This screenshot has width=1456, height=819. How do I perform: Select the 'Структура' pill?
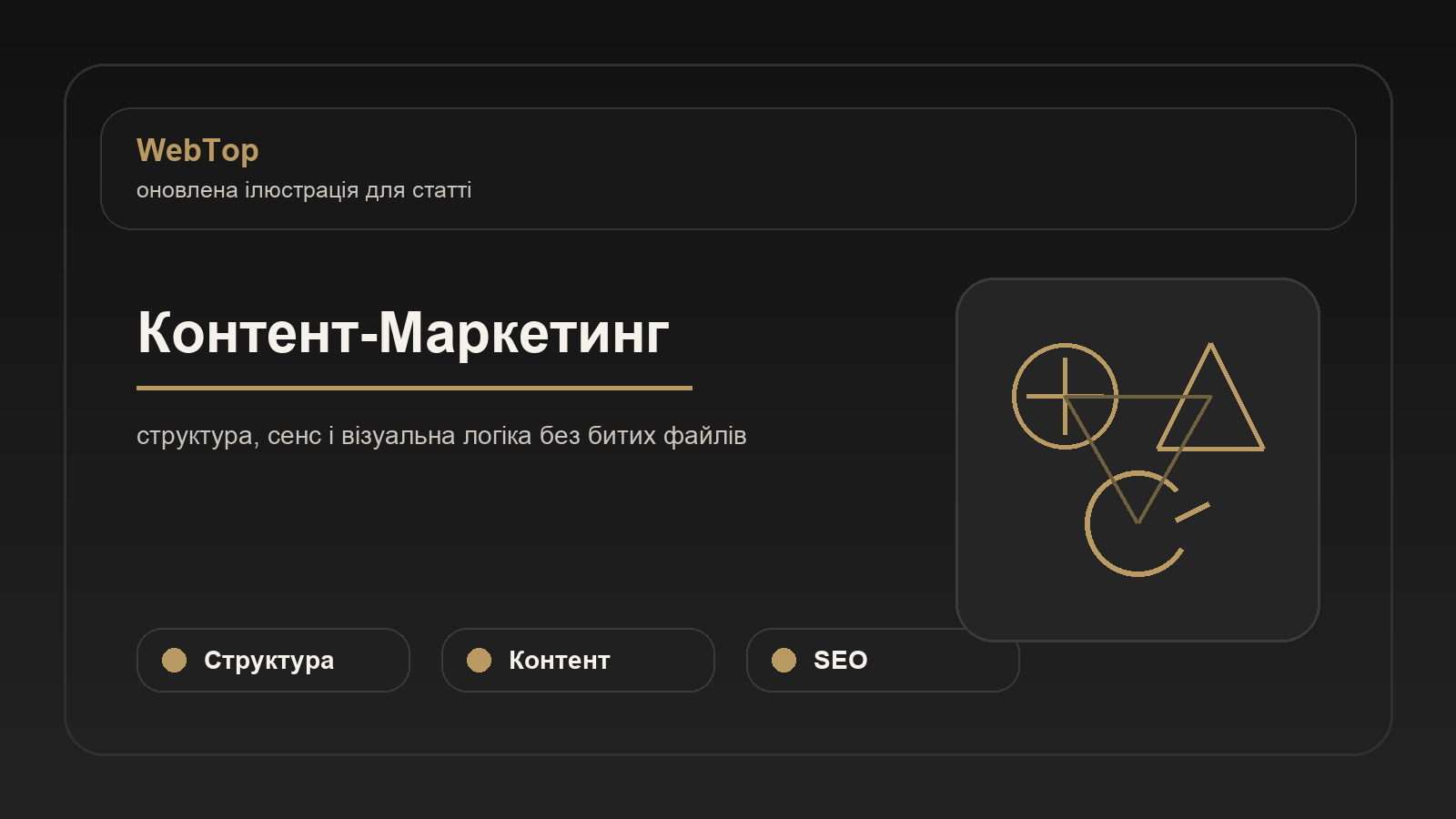273,660
